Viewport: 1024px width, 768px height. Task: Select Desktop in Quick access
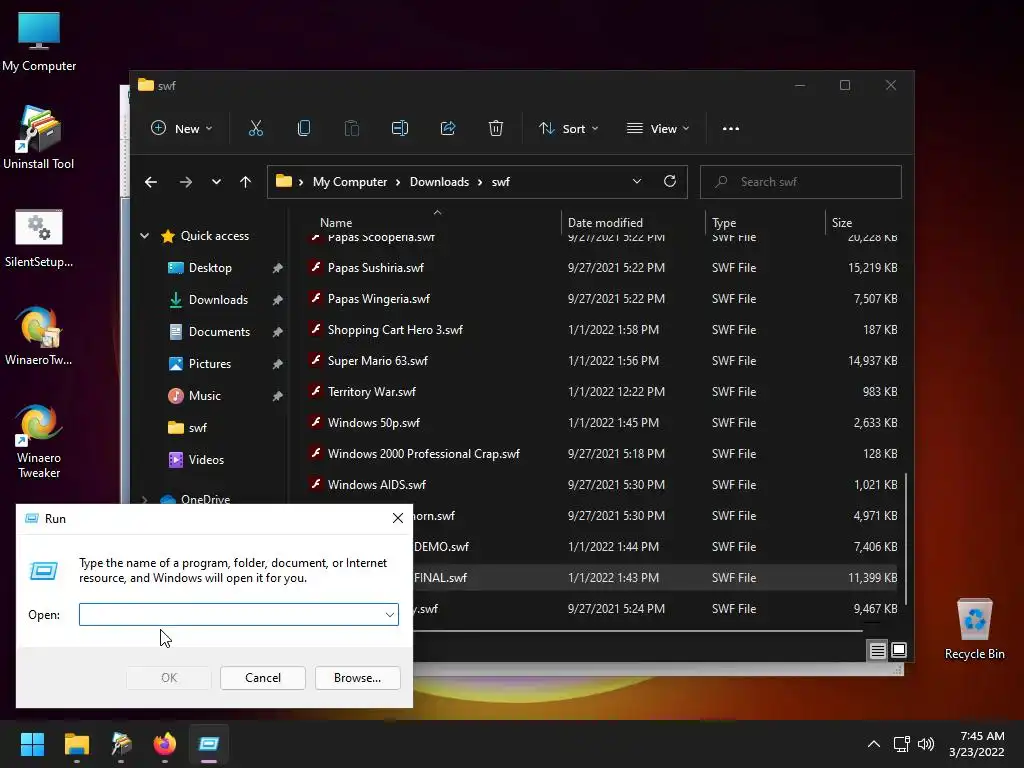pyautogui.click(x=210, y=268)
